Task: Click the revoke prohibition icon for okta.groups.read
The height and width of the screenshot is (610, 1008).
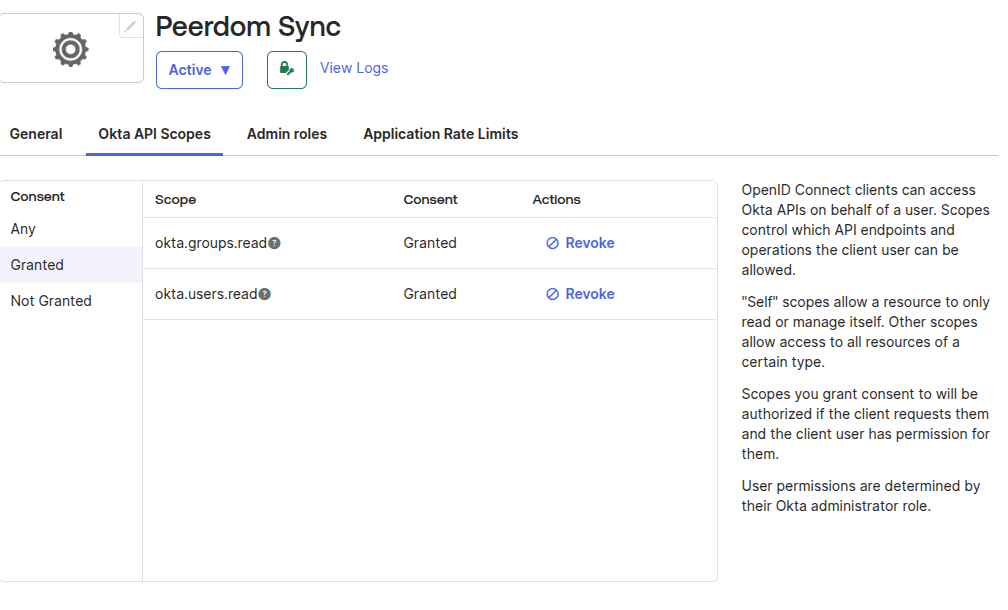Action: (x=551, y=242)
